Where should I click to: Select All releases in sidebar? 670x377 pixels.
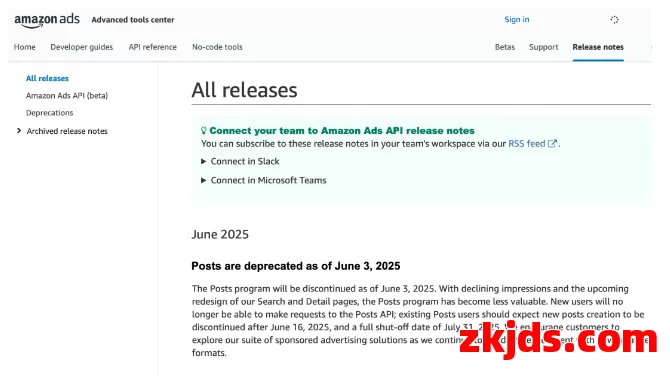[x=47, y=78]
